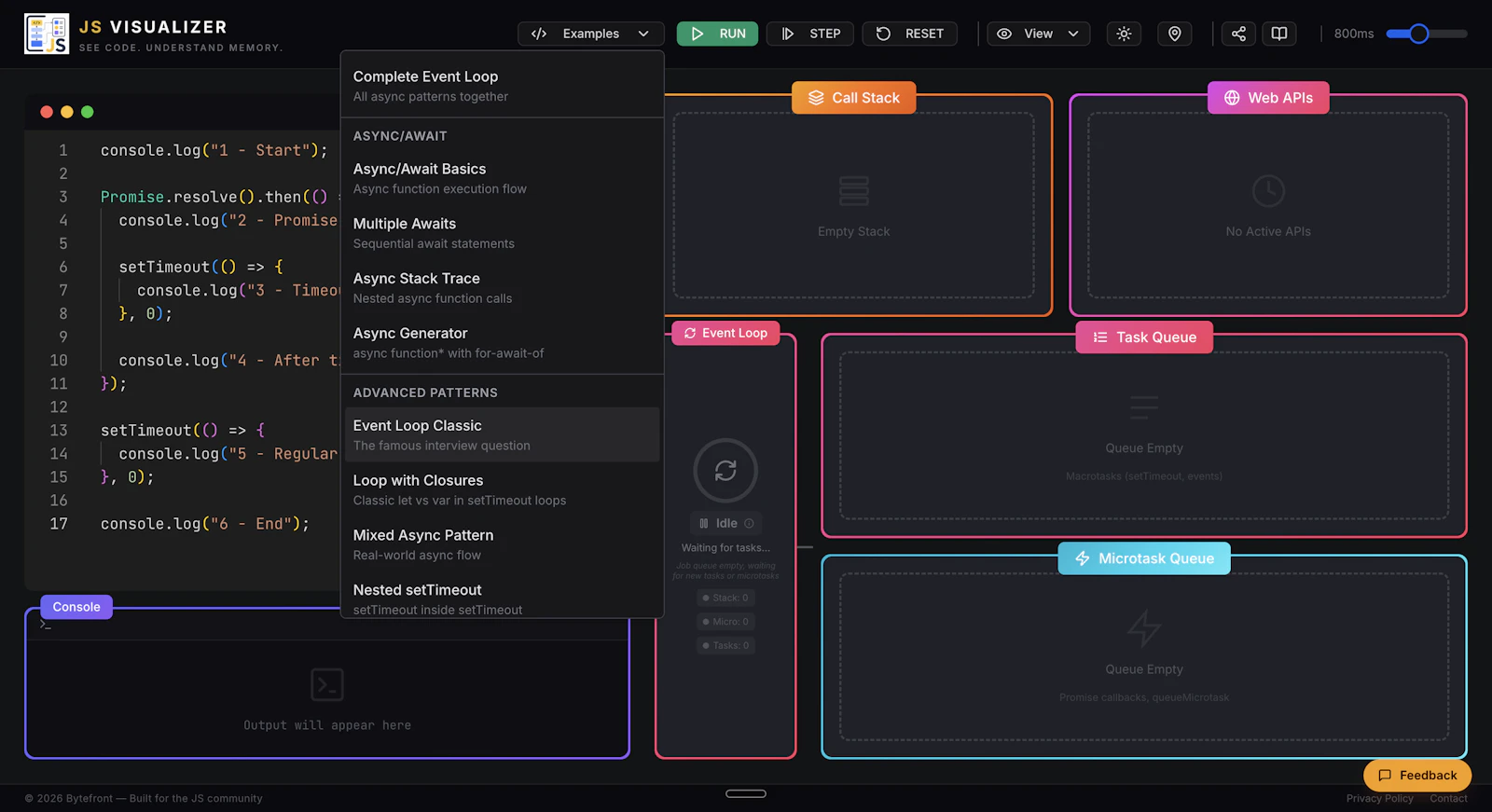This screenshot has height=812, width=1492.
Task: Click the Web APIs globe icon
Action: pos(1232,98)
